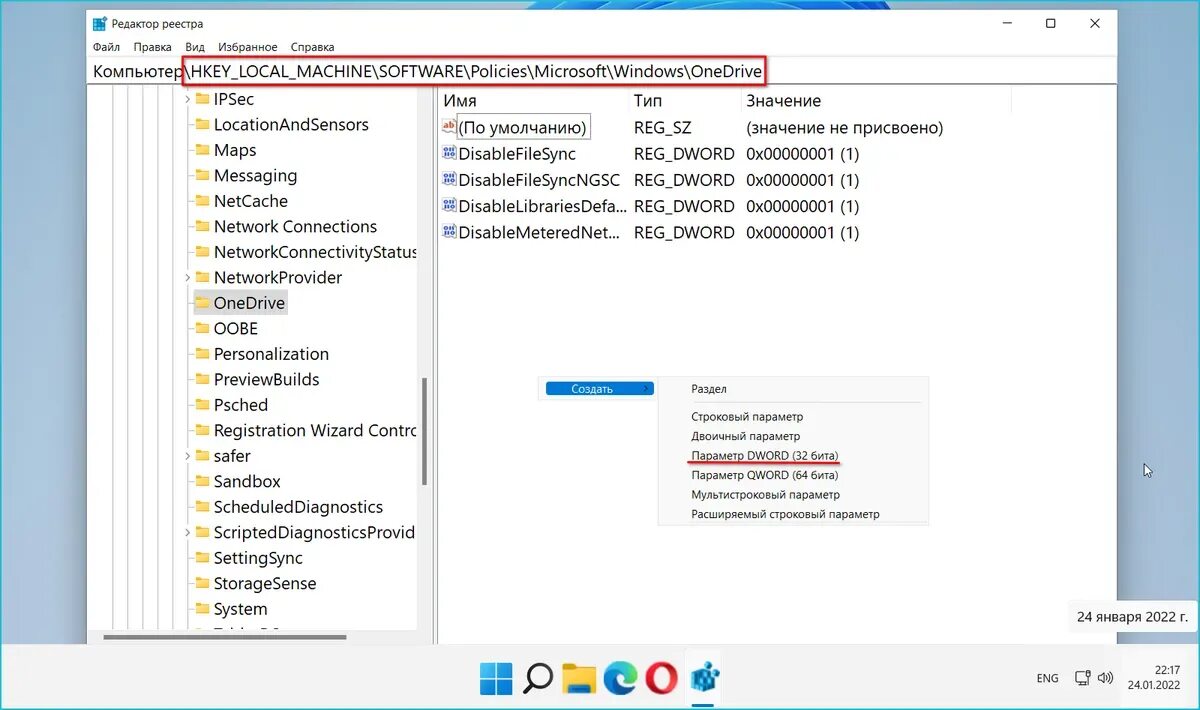Image resolution: width=1200 pixels, height=710 pixels.
Task: Choose Параметр QWORD (64 бита)
Action: click(x=765, y=475)
